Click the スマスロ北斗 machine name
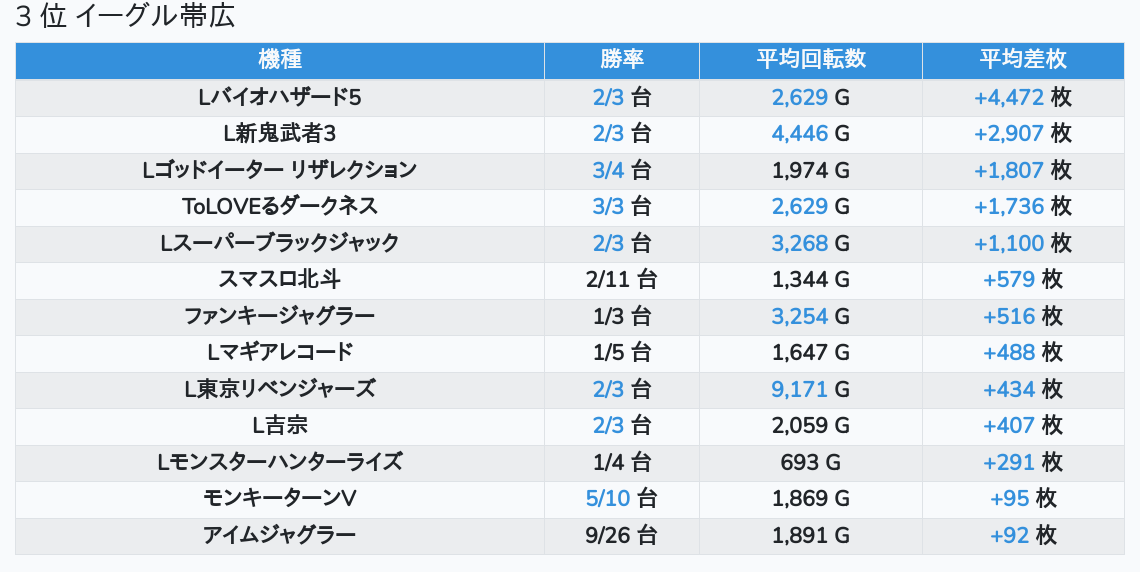This screenshot has height=572, width=1140. [x=280, y=279]
